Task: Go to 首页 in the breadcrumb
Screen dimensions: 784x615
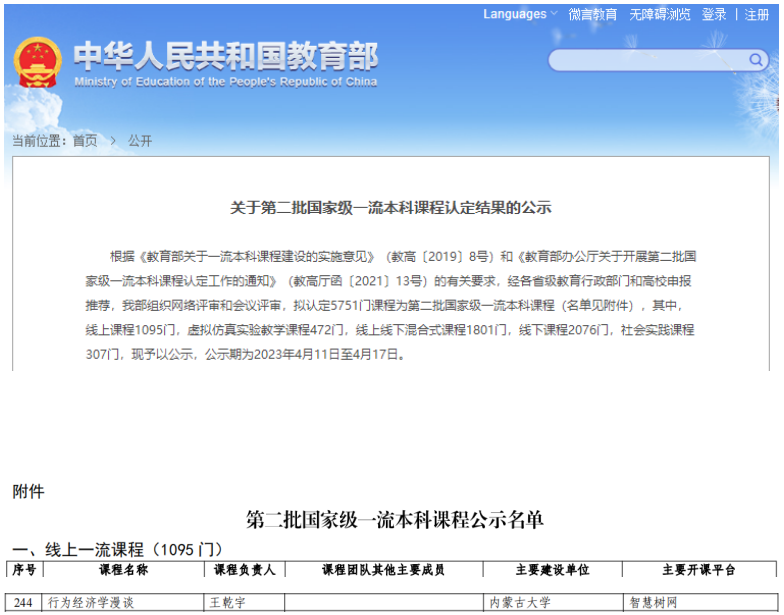Action: 85,141
